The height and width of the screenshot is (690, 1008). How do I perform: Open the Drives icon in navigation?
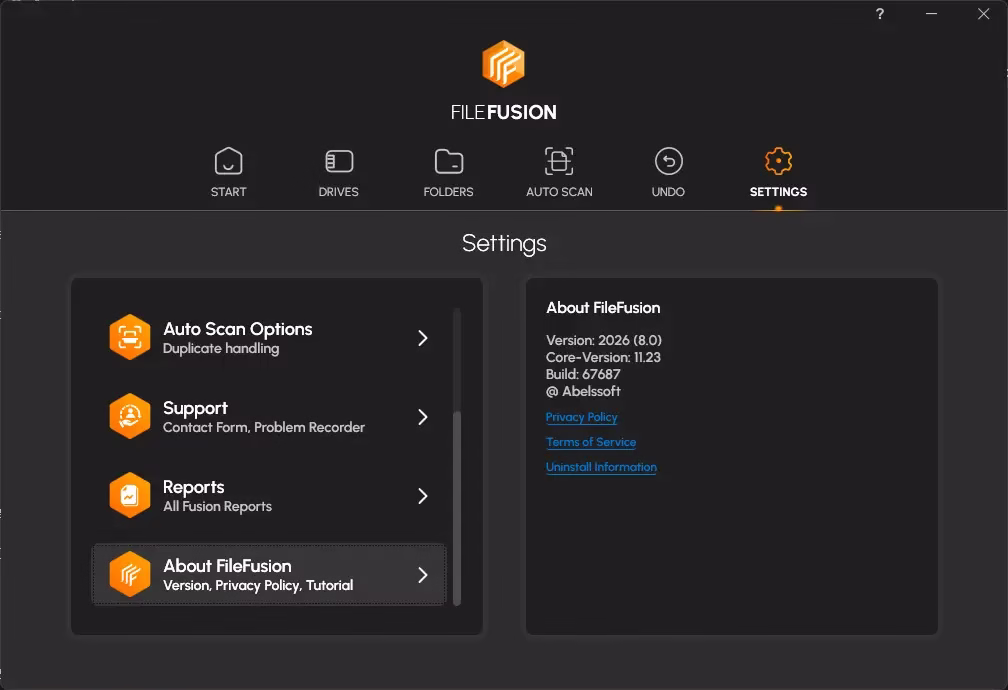pos(338,161)
